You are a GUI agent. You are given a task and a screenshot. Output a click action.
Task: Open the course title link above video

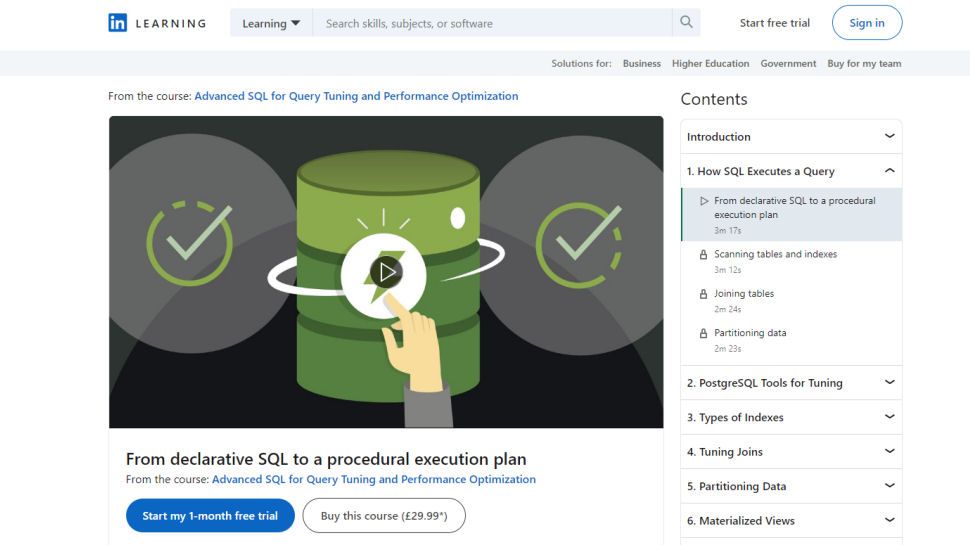pos(356,96)
